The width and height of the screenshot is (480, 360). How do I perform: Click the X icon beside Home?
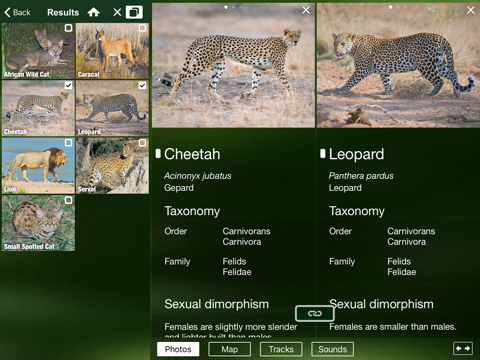click(117, 12)
